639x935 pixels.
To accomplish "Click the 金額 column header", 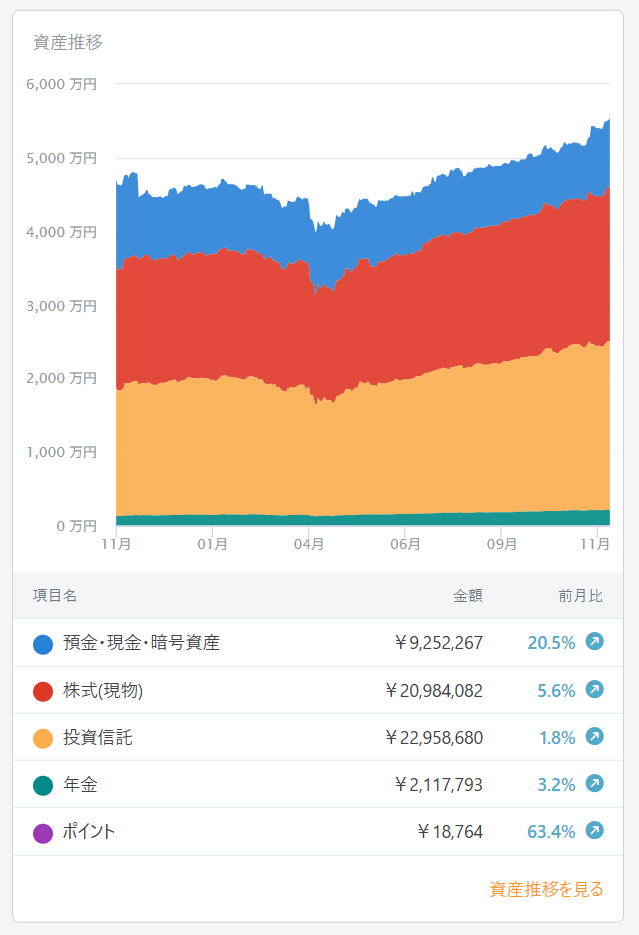I will tap(468, 596).
